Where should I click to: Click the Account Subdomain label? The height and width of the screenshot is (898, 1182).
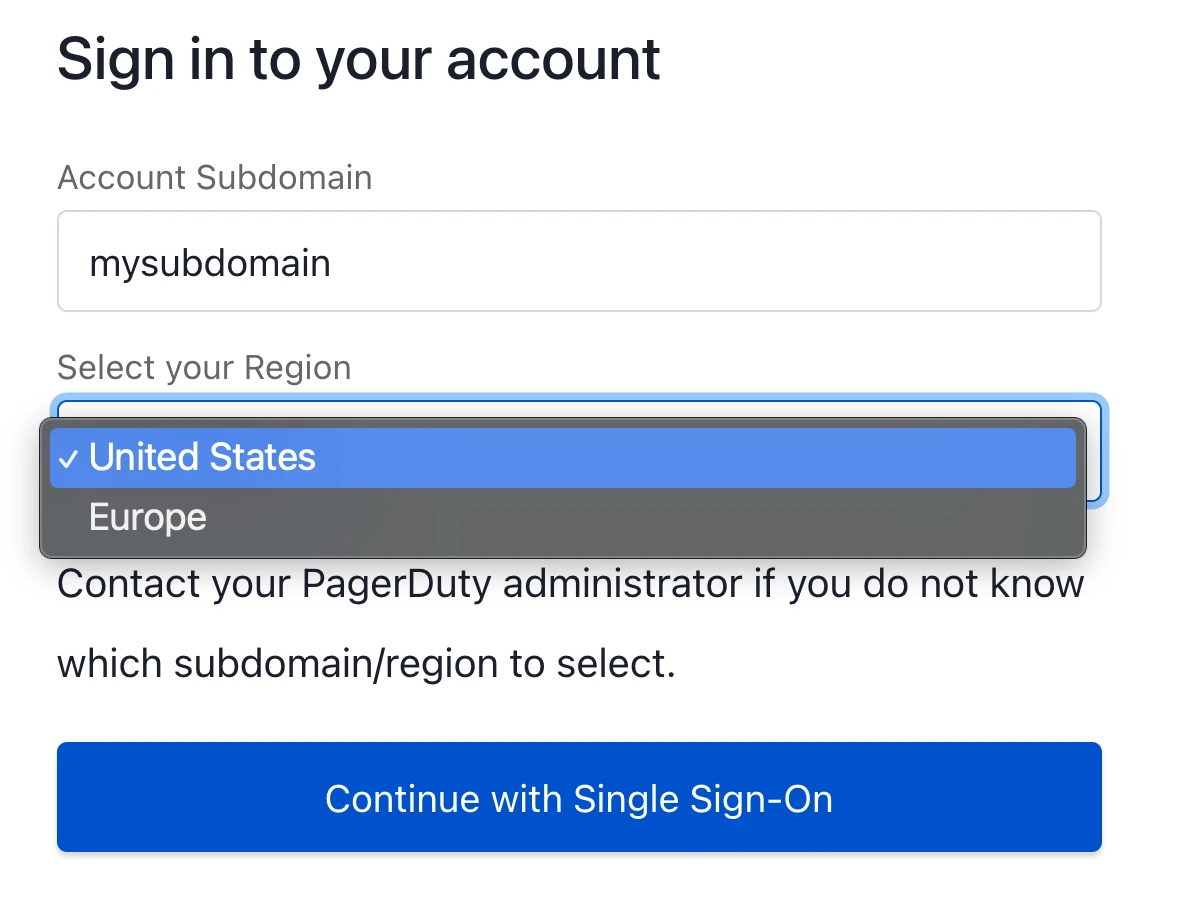tap(215, 178)
